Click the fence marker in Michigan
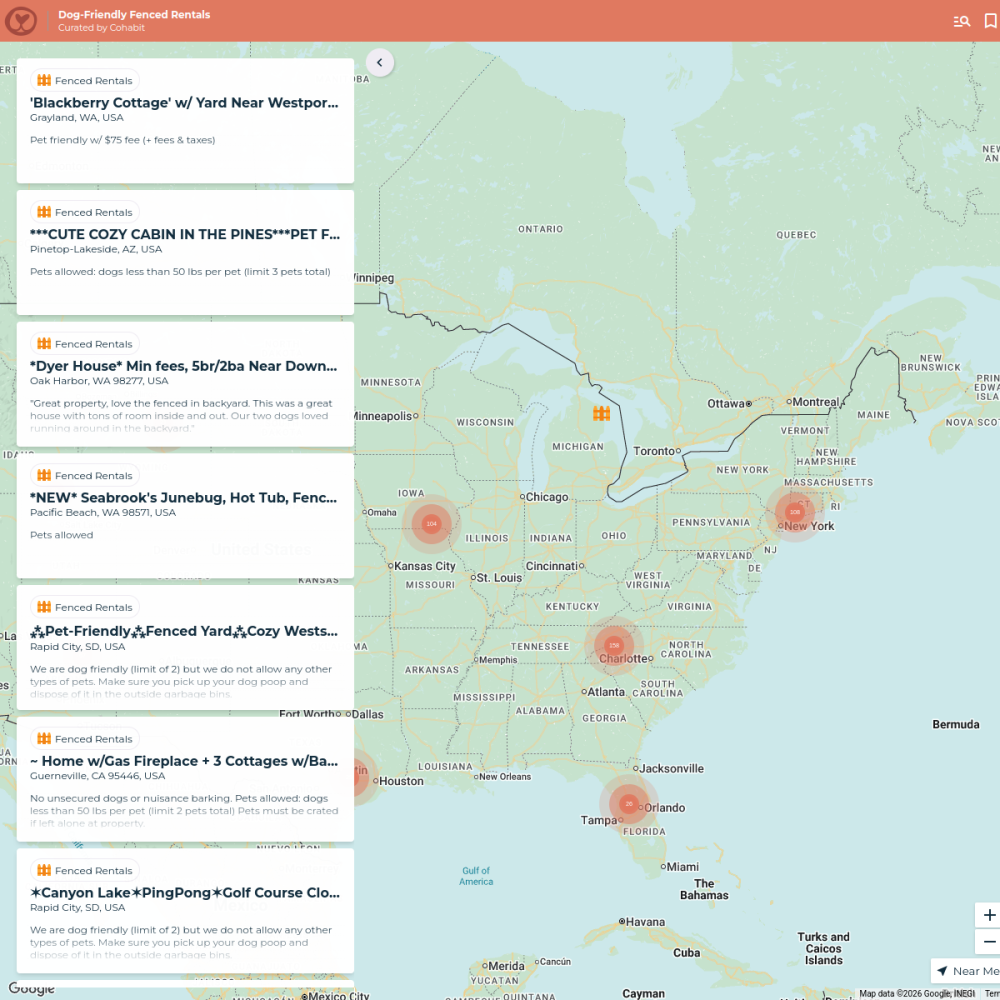Viewport: 1000px width, 1000px height. point(601,413)
